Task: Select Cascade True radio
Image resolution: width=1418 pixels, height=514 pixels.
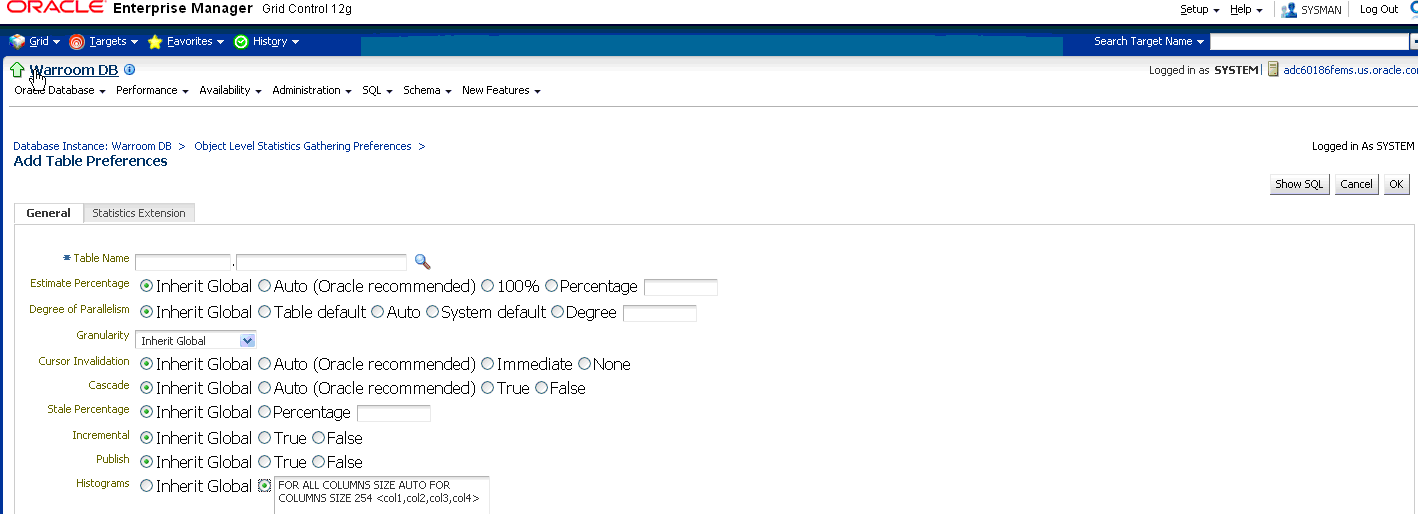Action: pos(488,388)
